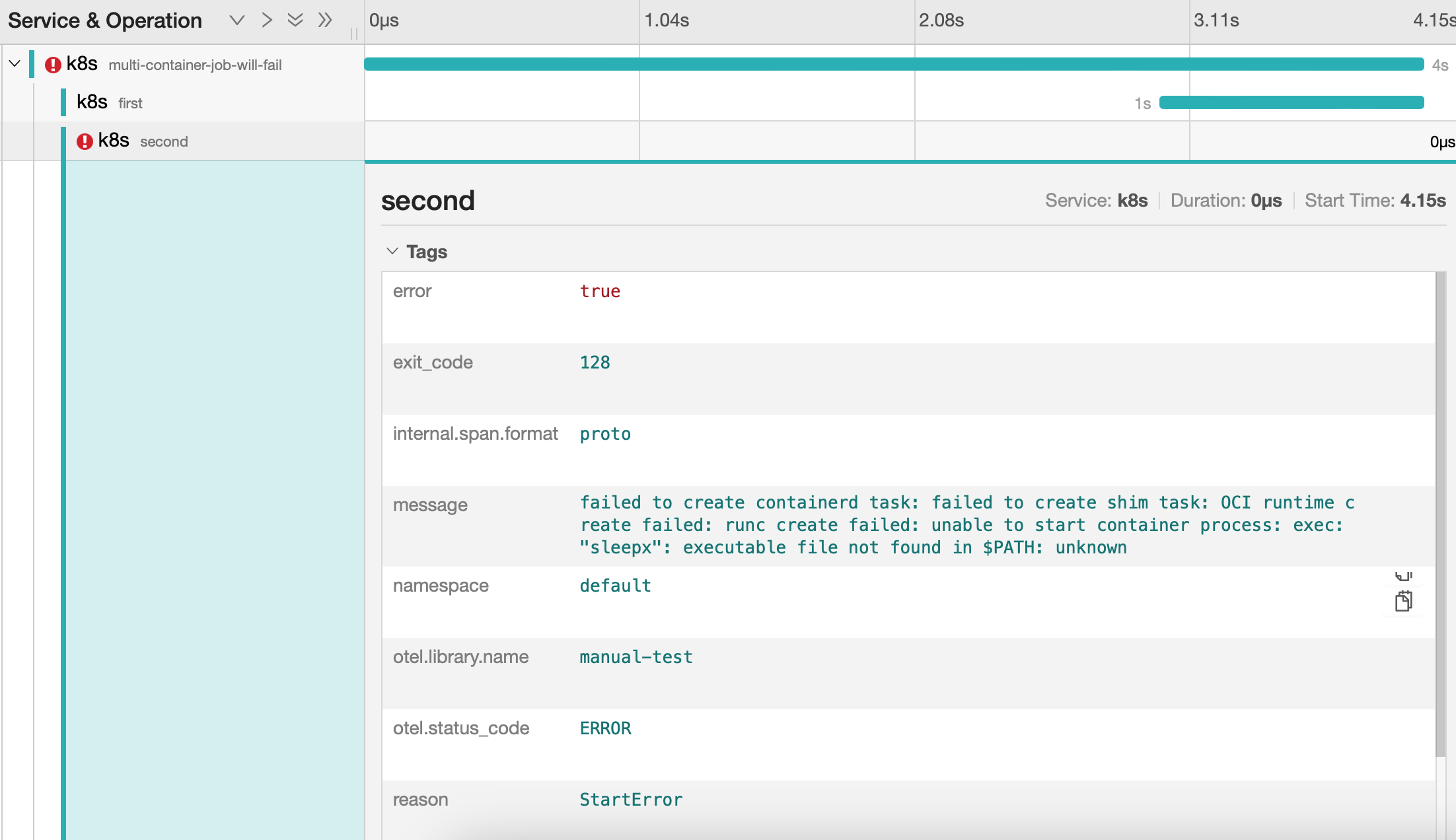
Task: Click the Start Time 4.15s label
Action: (1375, 201)
